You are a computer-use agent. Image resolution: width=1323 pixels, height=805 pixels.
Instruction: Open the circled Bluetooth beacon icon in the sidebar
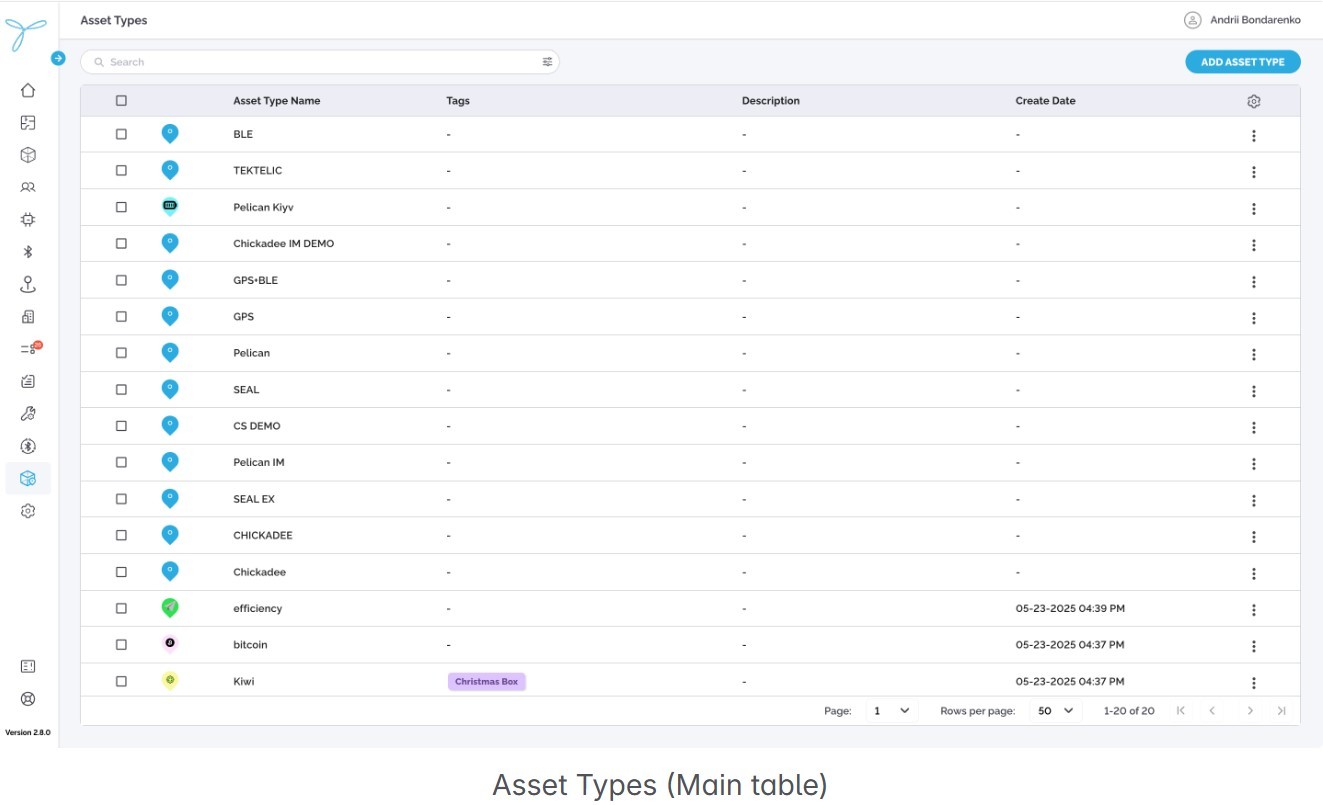pos(28,446)
